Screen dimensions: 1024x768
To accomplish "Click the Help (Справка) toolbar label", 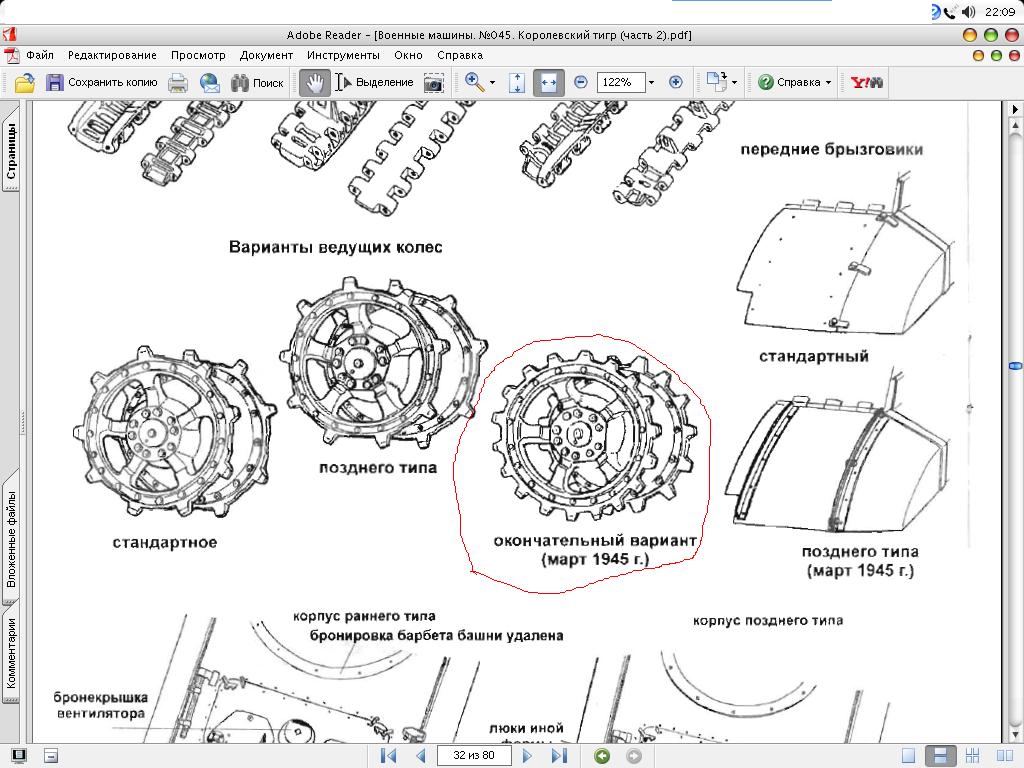I will [799, 82].
